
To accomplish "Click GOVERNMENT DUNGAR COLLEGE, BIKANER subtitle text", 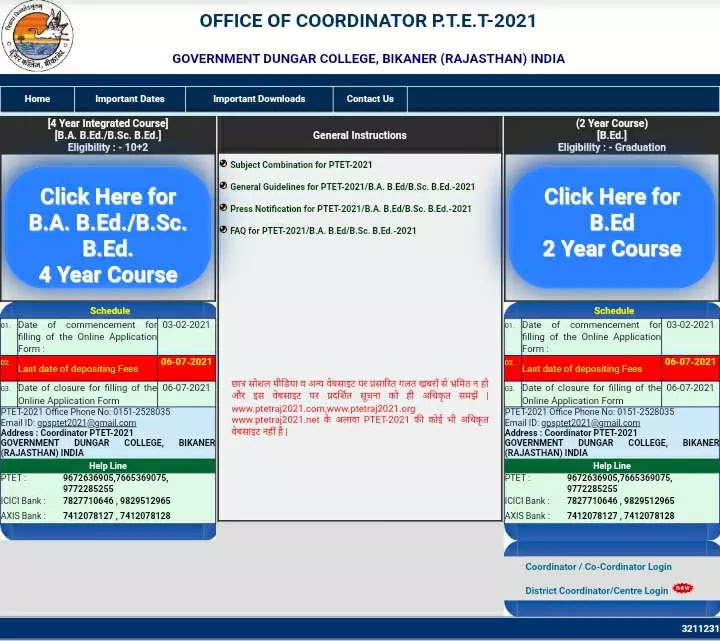I will tap(369, 59).
